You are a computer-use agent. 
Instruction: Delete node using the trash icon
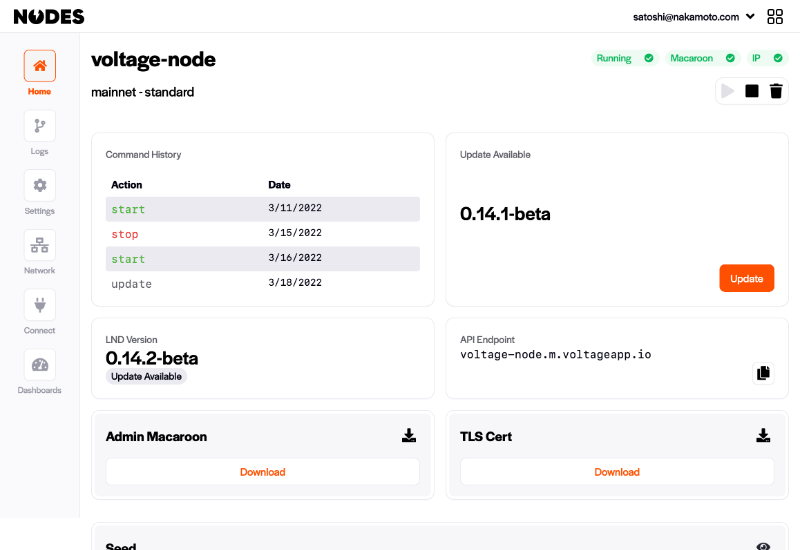[776, 91]
